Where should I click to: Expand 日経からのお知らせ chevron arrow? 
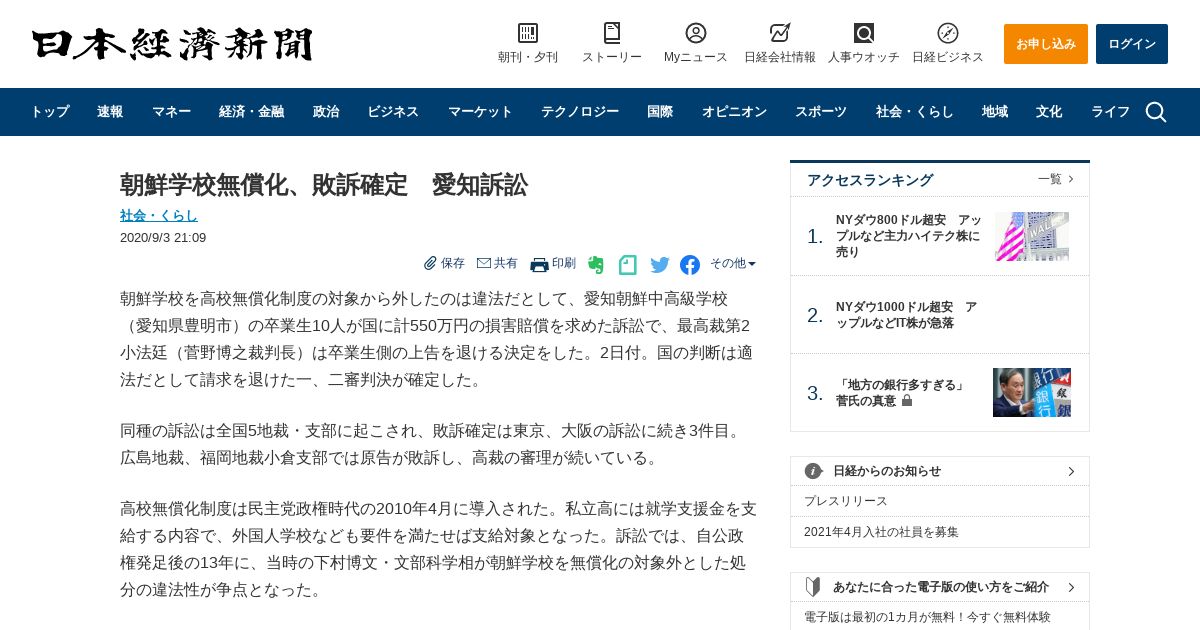click(x=1071, y=471)
